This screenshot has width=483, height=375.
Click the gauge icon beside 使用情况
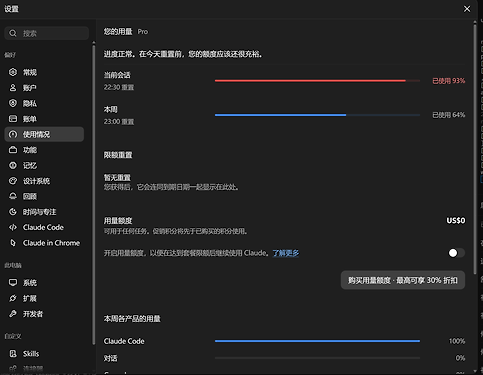coord(13,134)
